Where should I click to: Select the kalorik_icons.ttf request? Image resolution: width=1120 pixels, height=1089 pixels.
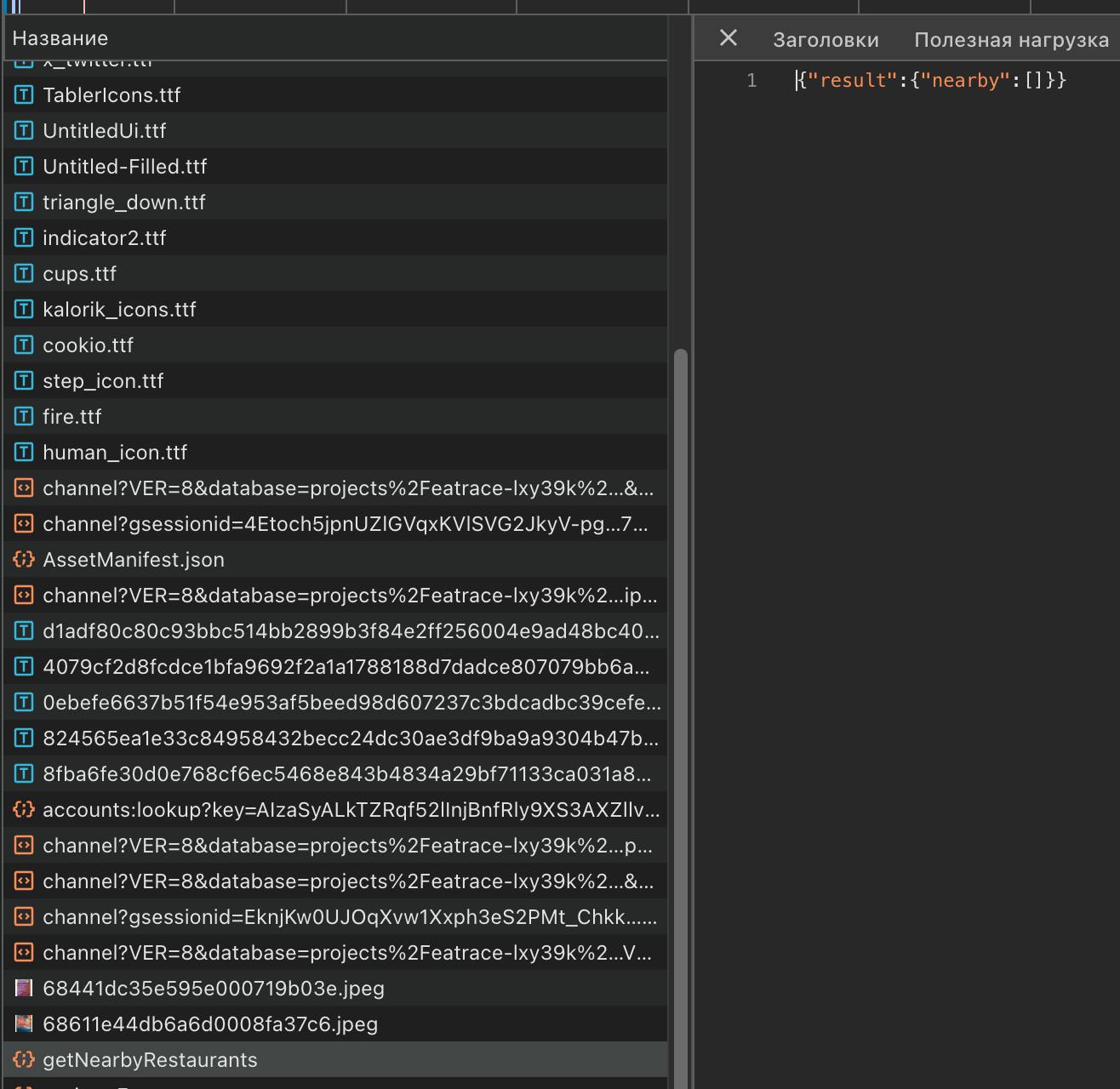point(335,310)
